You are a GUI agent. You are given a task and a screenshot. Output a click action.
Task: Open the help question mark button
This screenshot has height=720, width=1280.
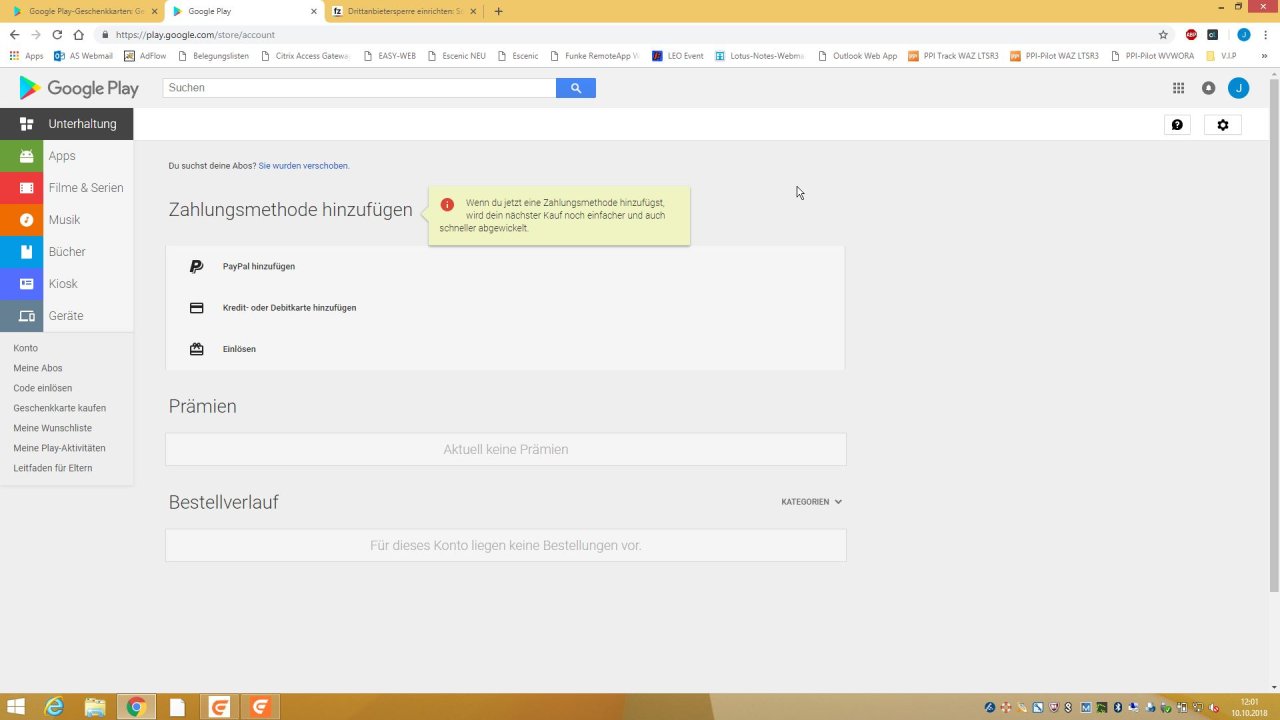pos(1177,125)
